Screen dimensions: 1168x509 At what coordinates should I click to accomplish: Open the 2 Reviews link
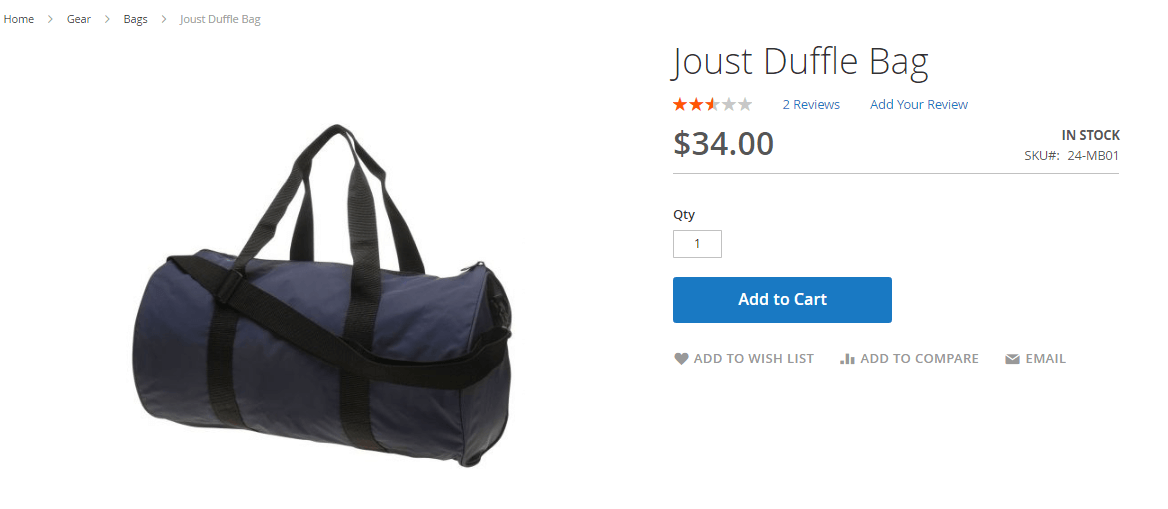pyautogui.click(x=811, y=104)
